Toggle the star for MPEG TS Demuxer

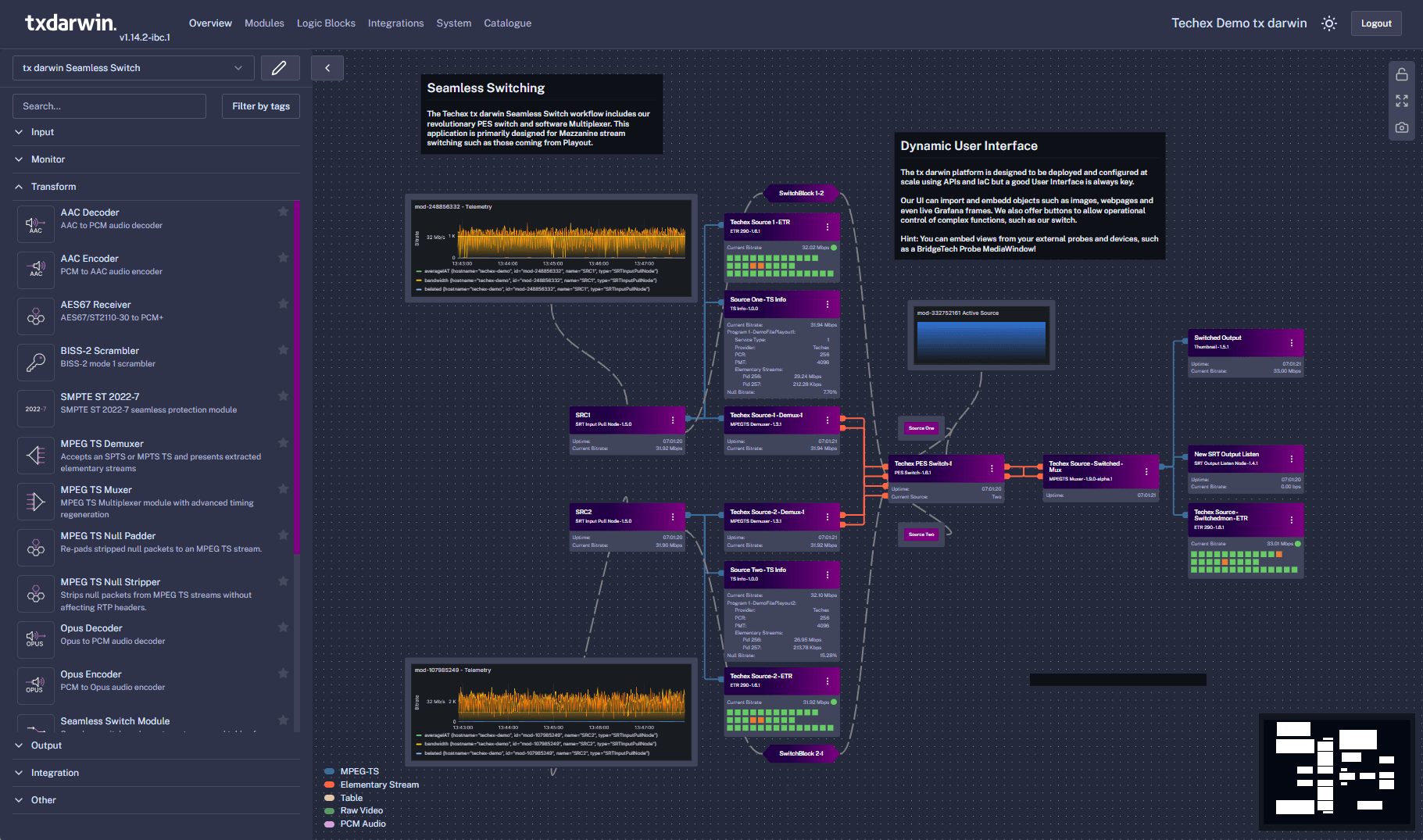(x=283, y=443)
